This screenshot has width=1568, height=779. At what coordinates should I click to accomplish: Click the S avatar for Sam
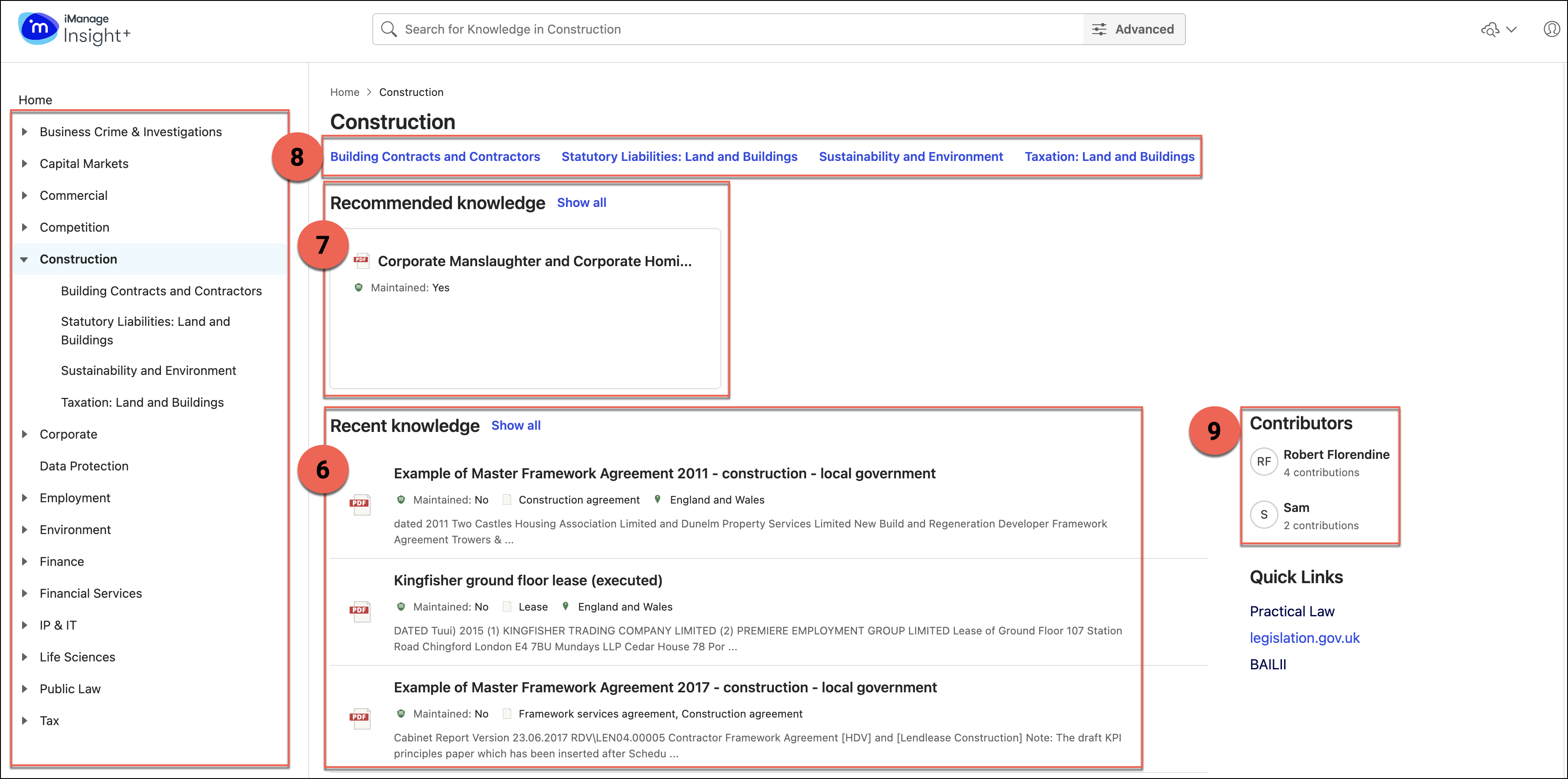1264,515
